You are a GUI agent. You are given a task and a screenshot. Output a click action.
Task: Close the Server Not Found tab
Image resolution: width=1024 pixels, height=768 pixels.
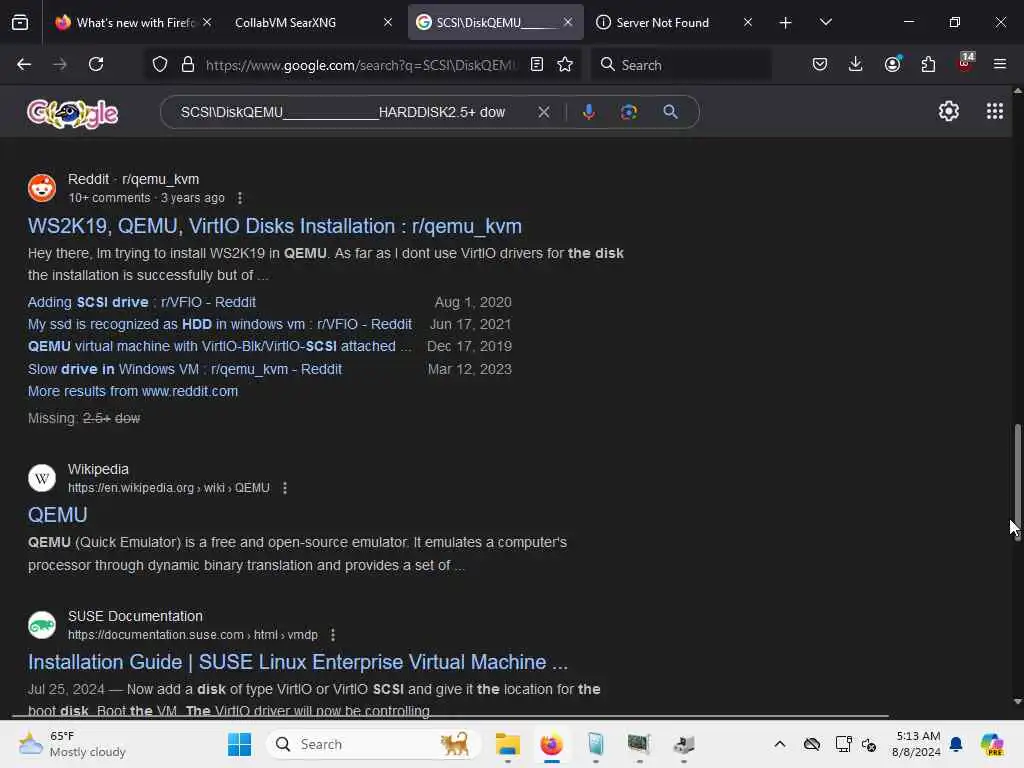tap(748, 22)
